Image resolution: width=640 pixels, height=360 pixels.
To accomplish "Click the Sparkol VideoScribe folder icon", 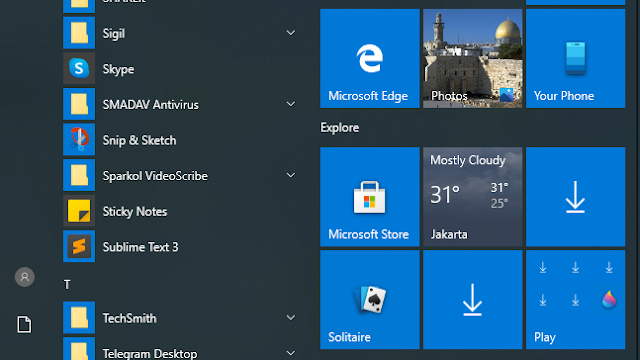I will point(79,175).
